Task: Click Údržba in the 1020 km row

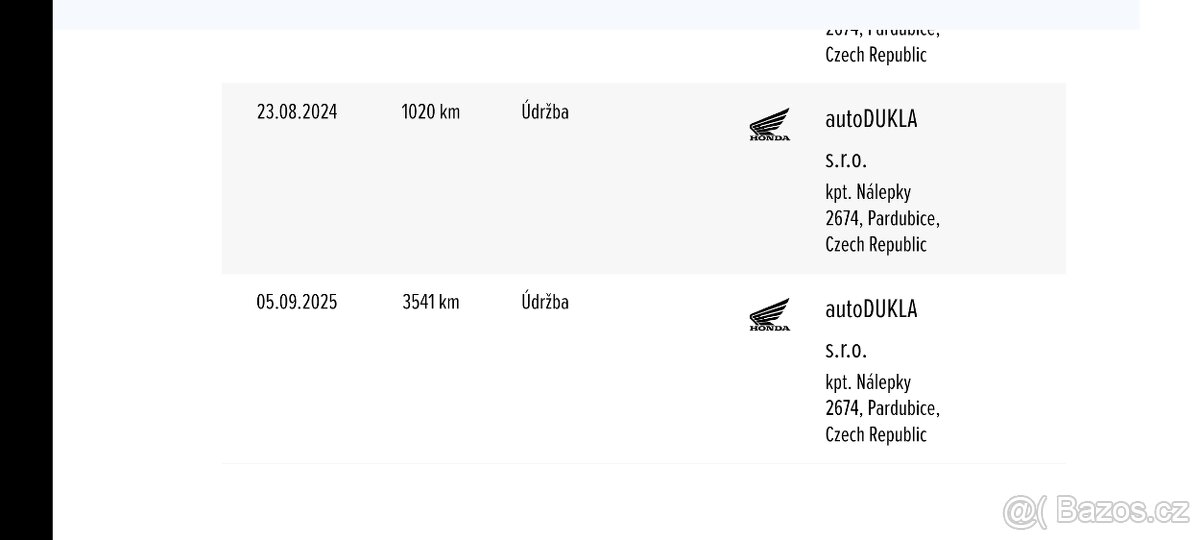Action: [x=545, y=112]
